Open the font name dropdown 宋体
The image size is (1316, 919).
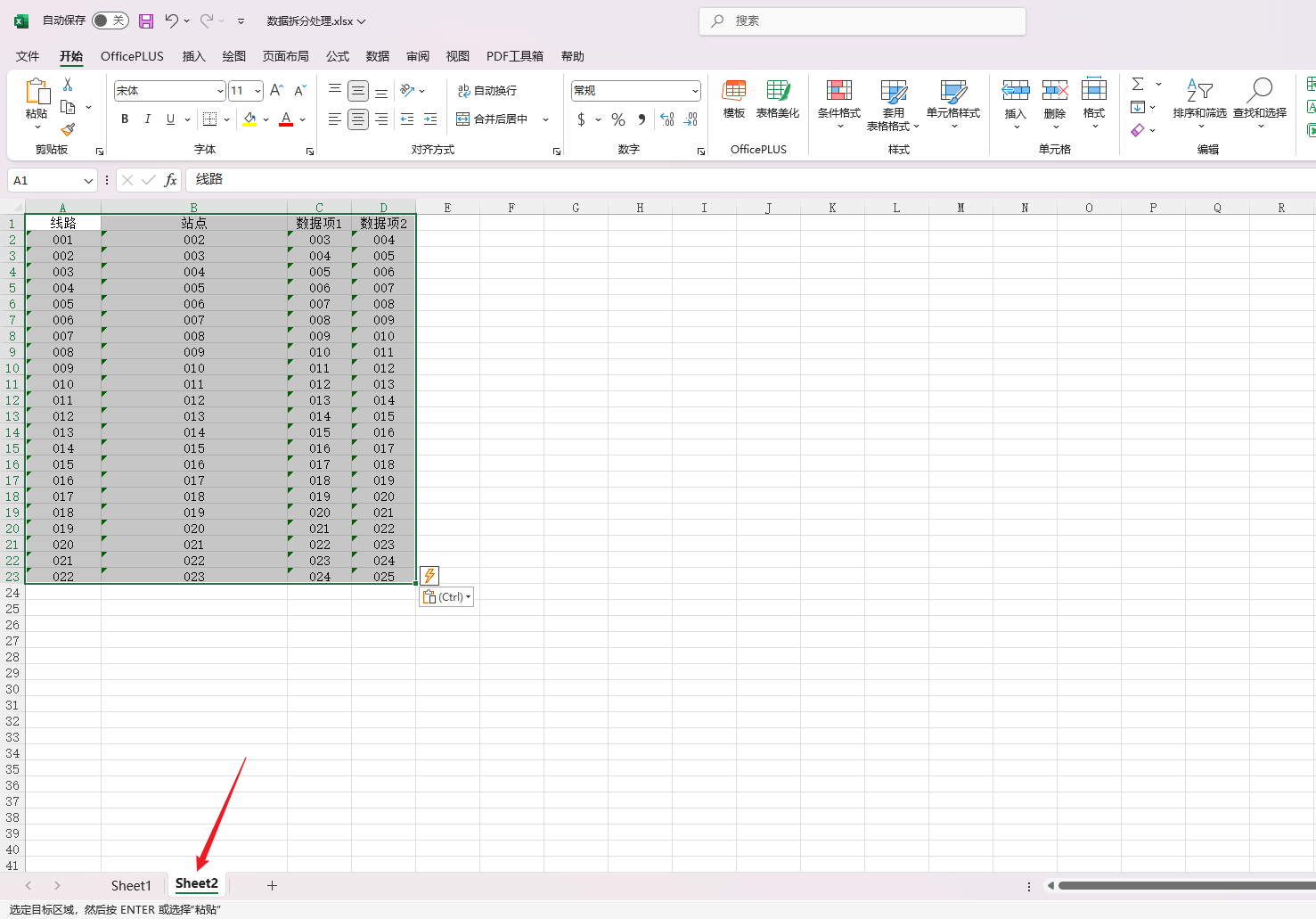(220, 91)
